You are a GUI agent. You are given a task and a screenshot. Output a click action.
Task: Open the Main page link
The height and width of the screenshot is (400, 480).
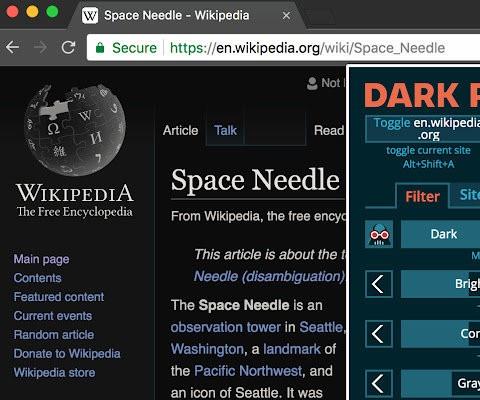(41, 259)
